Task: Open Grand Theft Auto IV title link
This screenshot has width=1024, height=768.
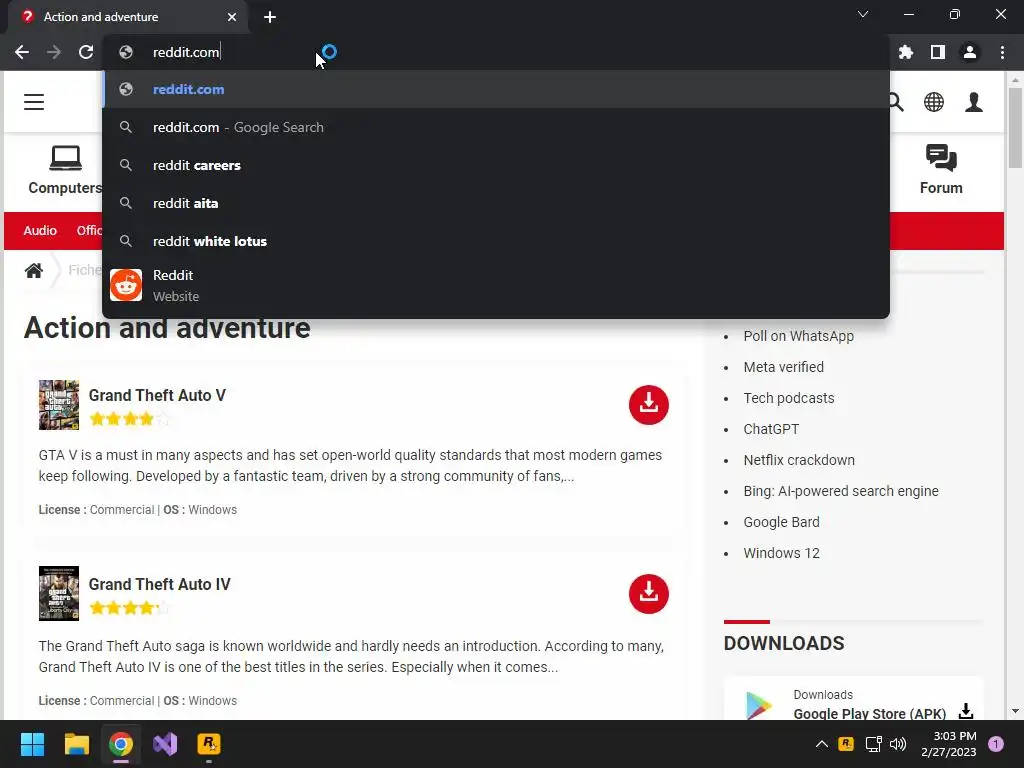Action: coord(159,584)
